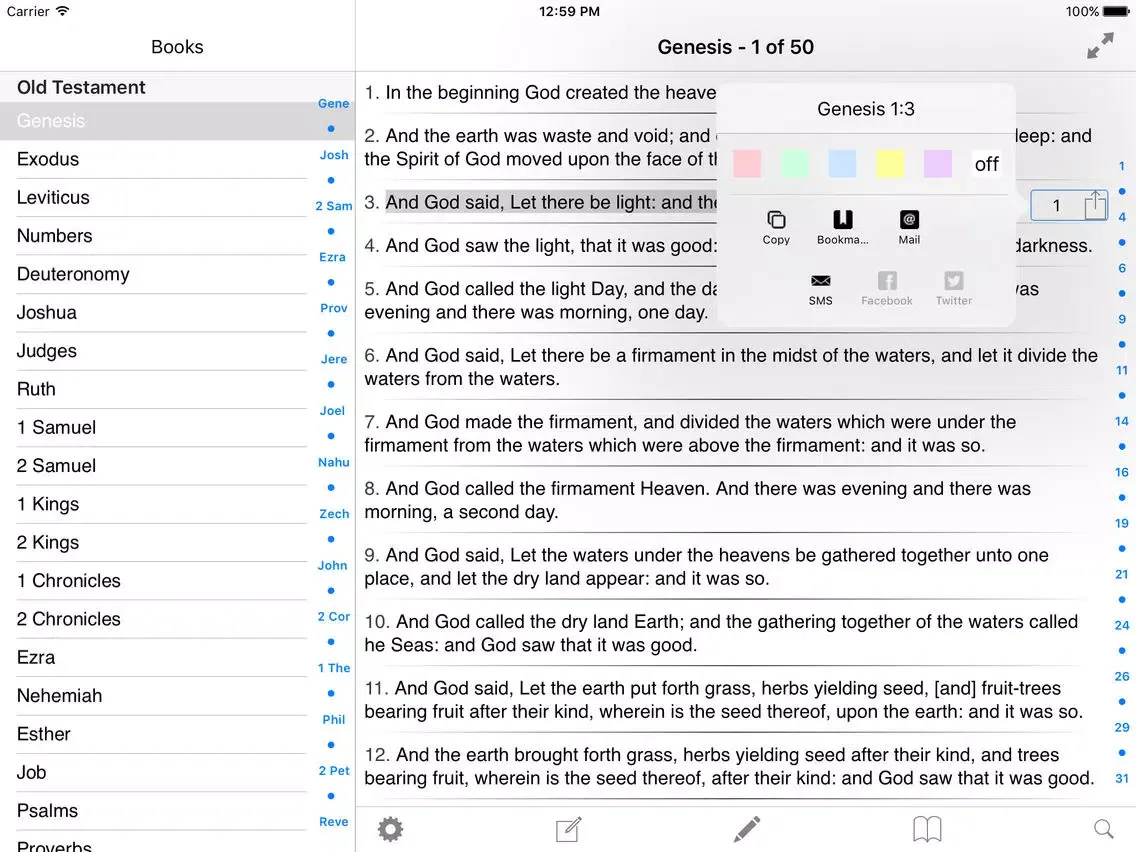
Task: Jump to 2 Cor in the book index
Action: pyautogui.click(x=333, y=617)
